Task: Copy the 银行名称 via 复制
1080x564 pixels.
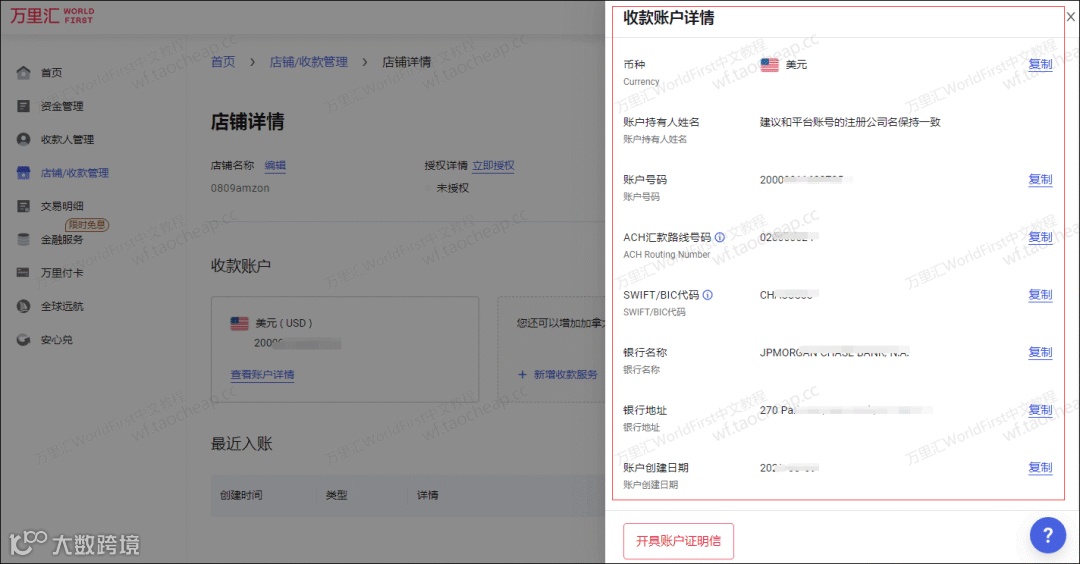Action: (x=1040, y=352)
